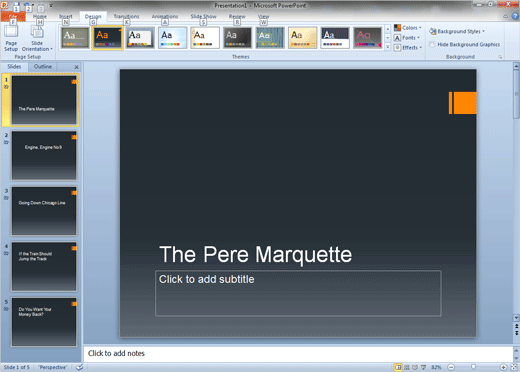Switch to the Insert tab
The image size is (520, 372).
point(66,16)
